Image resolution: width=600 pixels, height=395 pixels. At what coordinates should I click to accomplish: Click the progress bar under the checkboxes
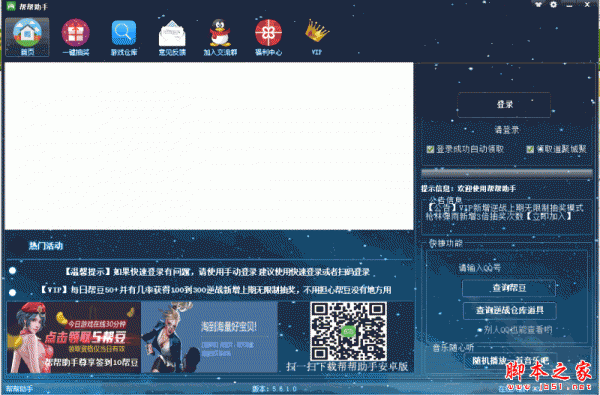[x=507, y=173]
